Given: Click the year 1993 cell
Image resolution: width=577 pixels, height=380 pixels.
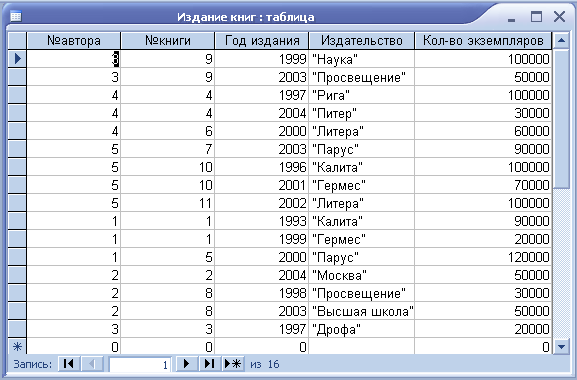Looking at the screenshot, I should click(x=262, y=221).
